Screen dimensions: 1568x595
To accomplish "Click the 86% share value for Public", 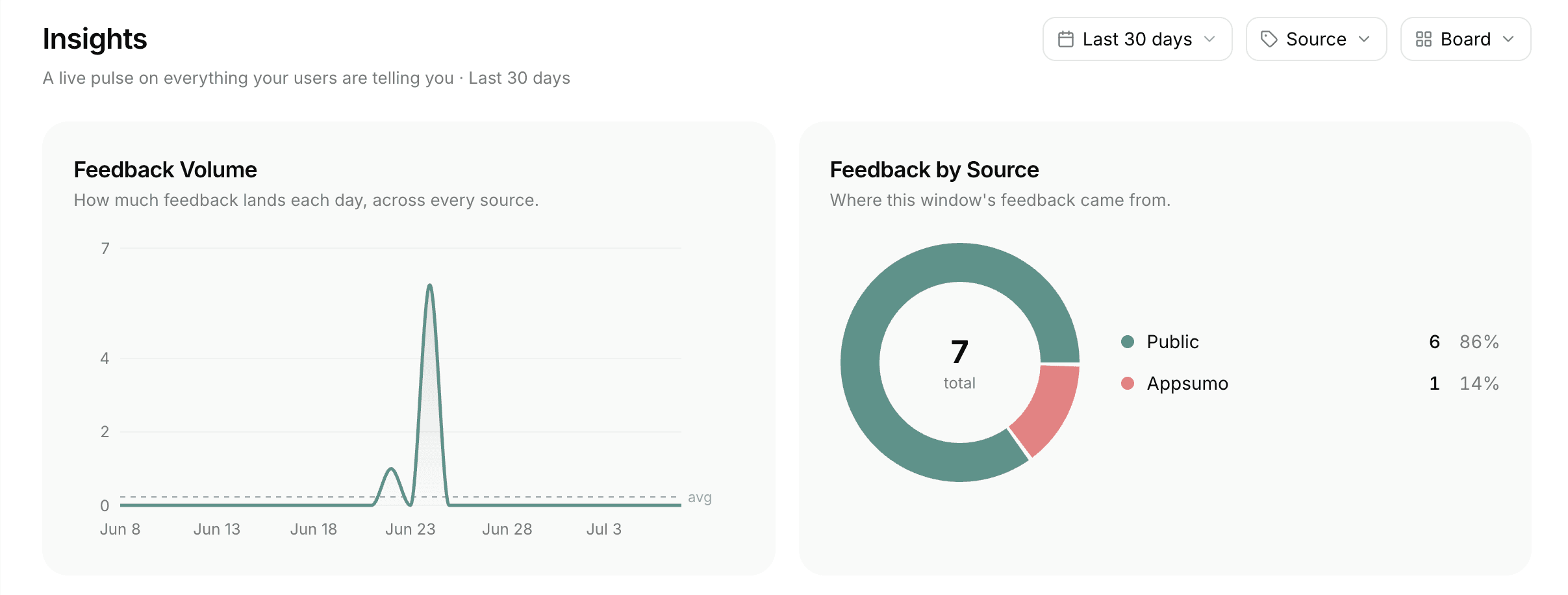I will point(1479,342).
